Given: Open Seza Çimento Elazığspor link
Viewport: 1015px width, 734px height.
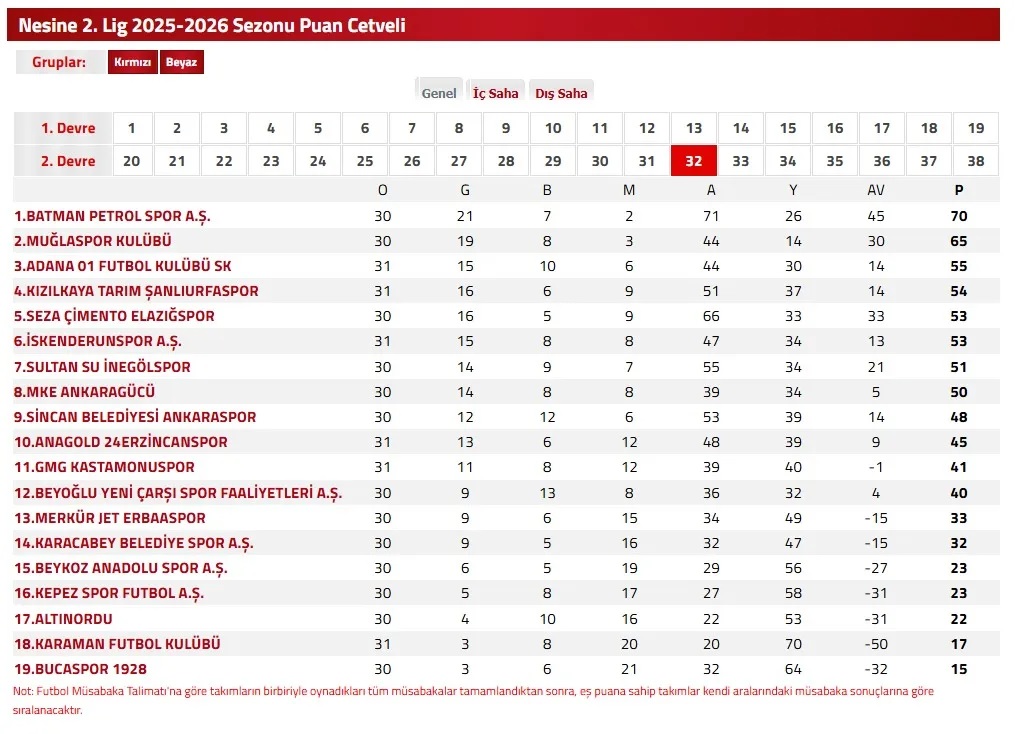Looking at the screenshot, I should (x=114, y=316).
